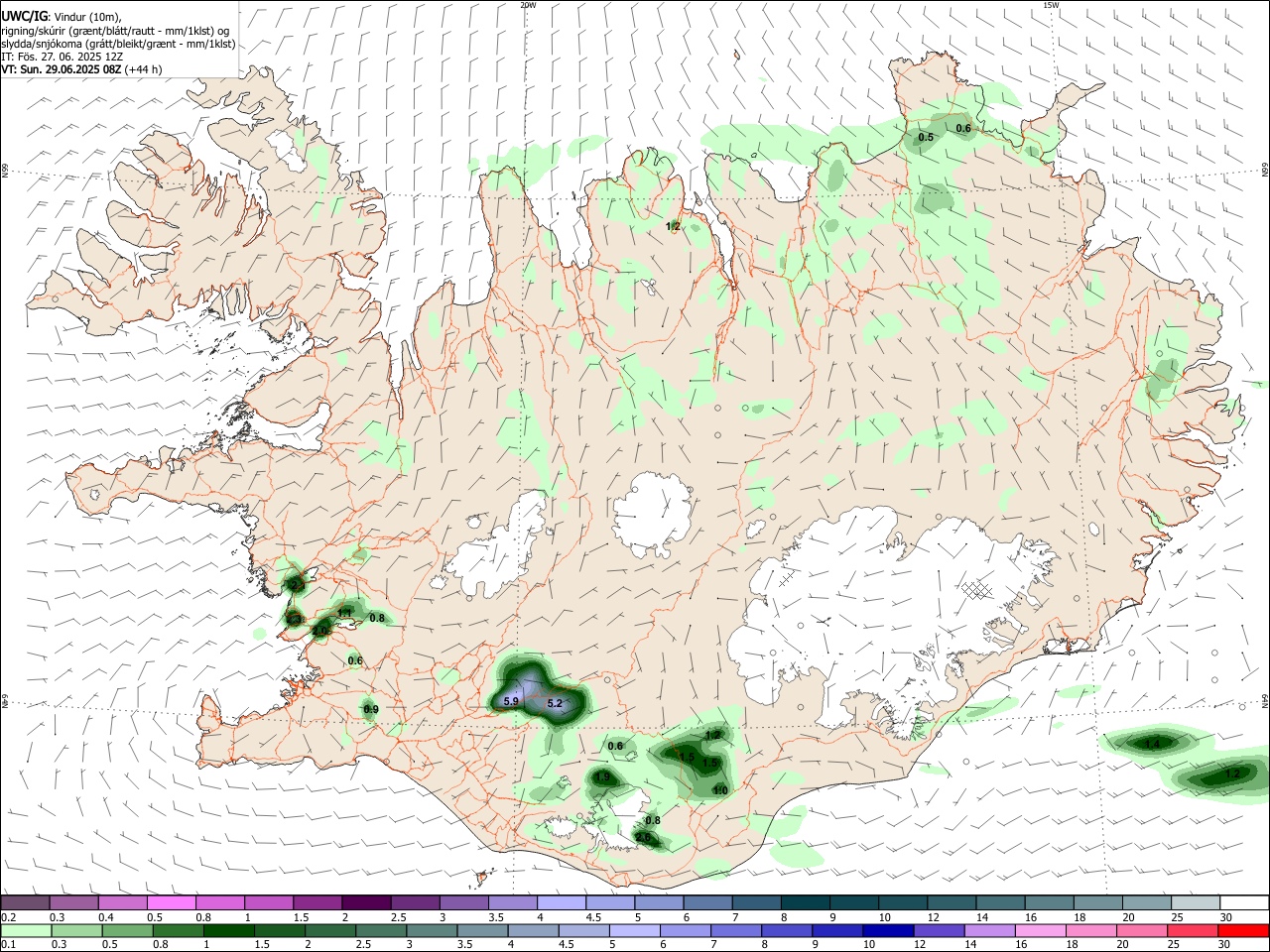Click the 66N latitude label on the right edge
Screen dimensions: 1270x952
[1265, 170]
